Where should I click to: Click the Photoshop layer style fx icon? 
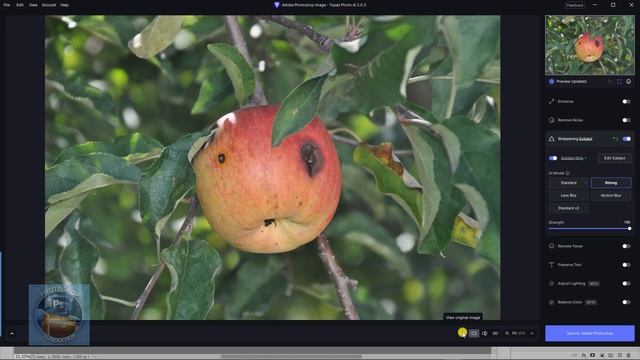click(584, 356)
